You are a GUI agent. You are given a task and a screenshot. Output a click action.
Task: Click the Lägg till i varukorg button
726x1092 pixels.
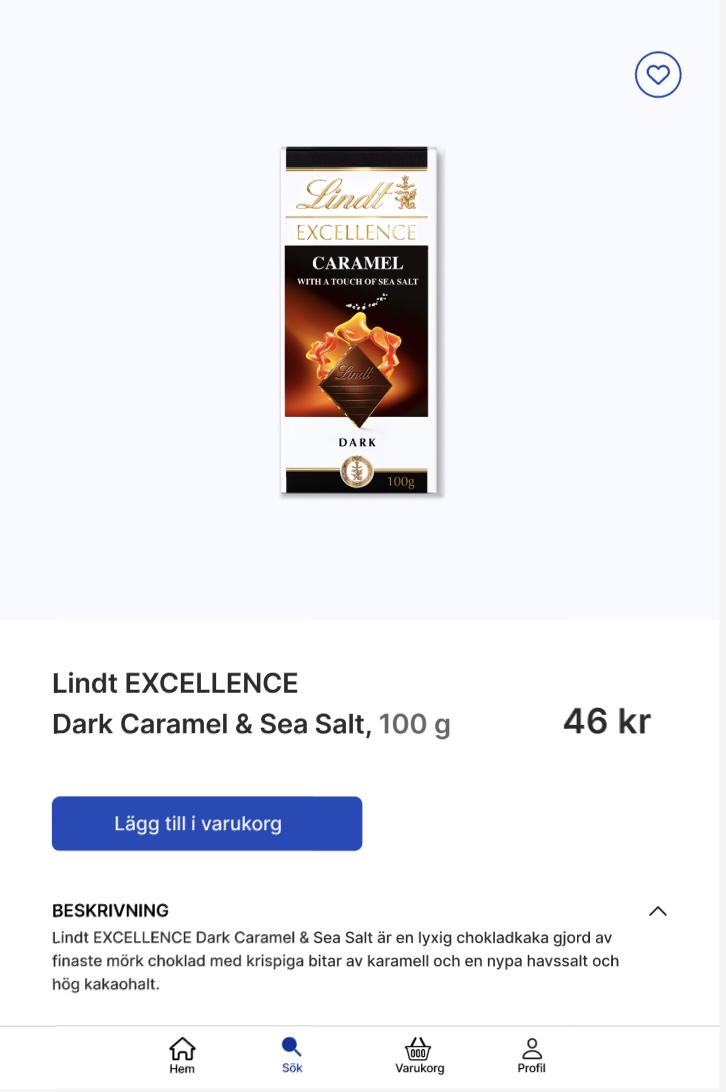207,823
